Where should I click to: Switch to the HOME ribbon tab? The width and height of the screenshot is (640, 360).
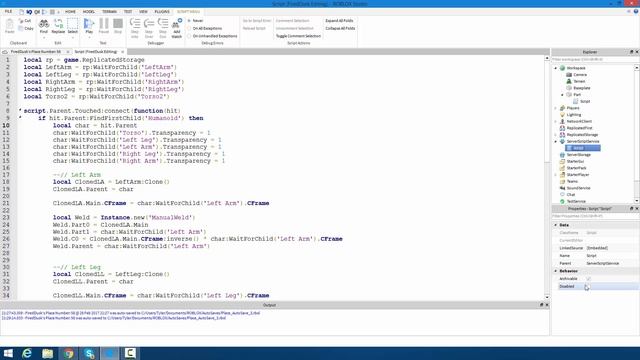pos(70,11)
